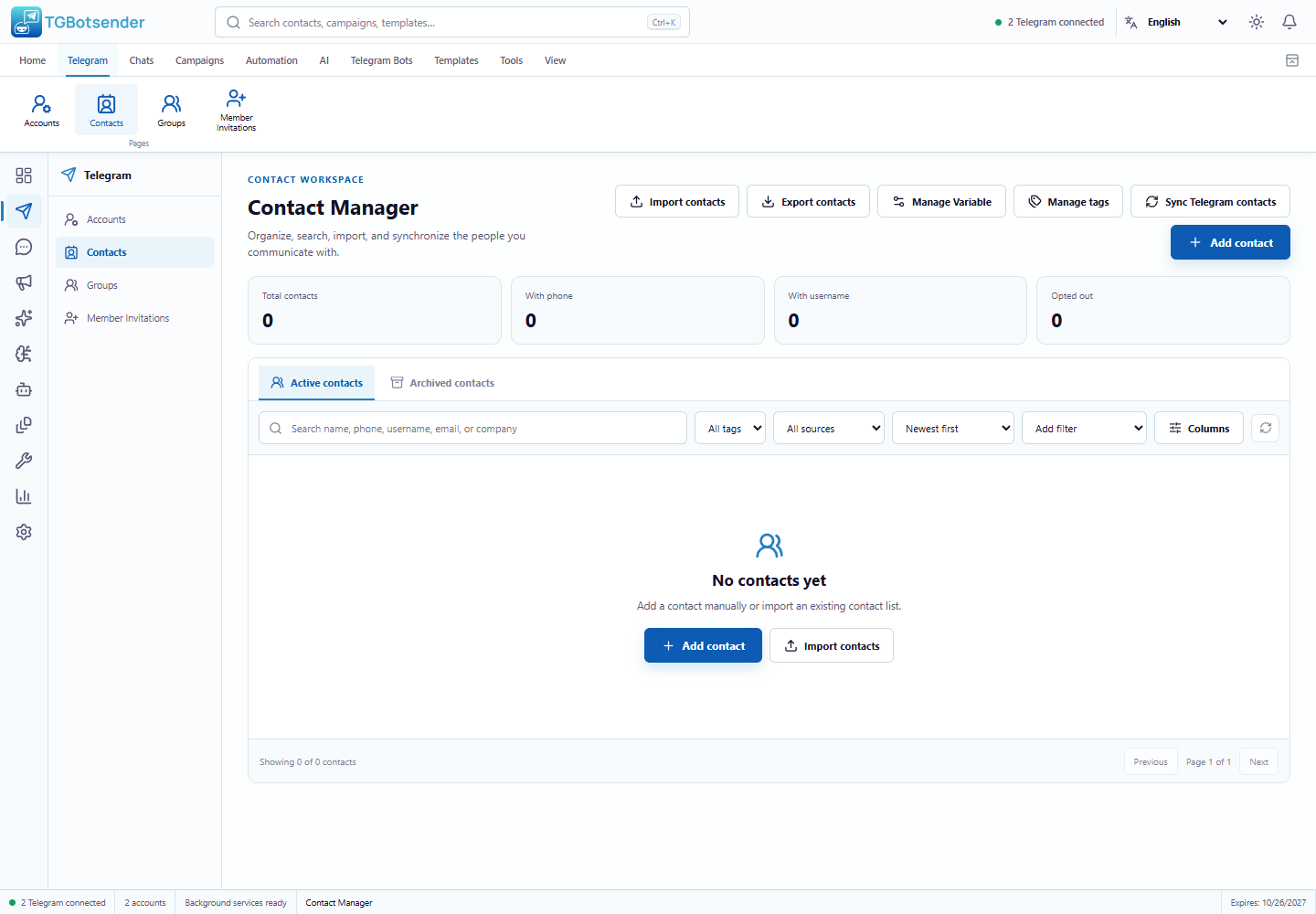Open the Campaigns menu
This screenshot has width=1316, height=914.
[199, 60]
